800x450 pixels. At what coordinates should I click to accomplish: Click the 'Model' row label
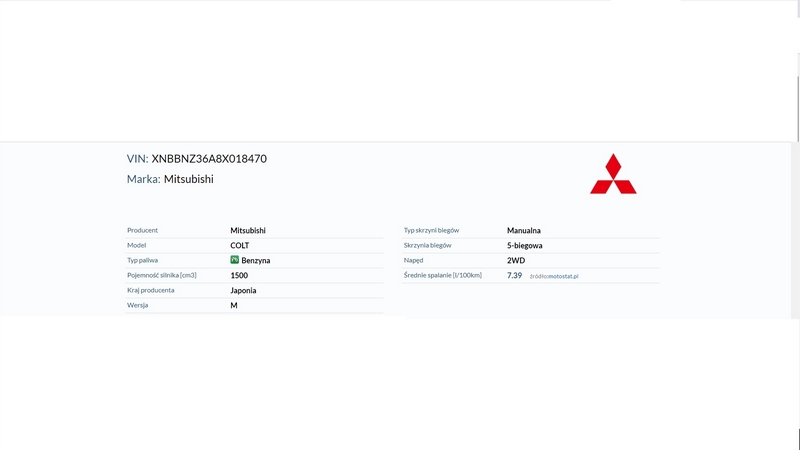[x=136, y=245]
